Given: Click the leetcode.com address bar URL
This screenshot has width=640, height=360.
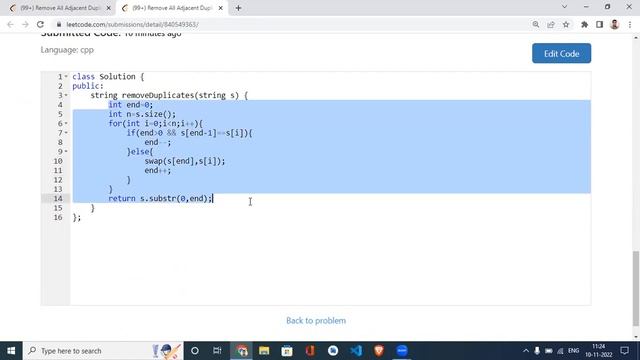Looking at the screenshot, I should tap(132, 24).
